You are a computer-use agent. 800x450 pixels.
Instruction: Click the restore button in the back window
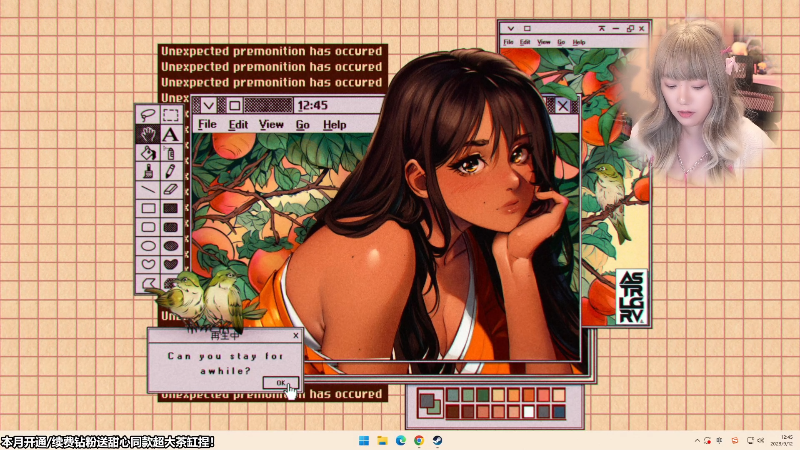630,29
